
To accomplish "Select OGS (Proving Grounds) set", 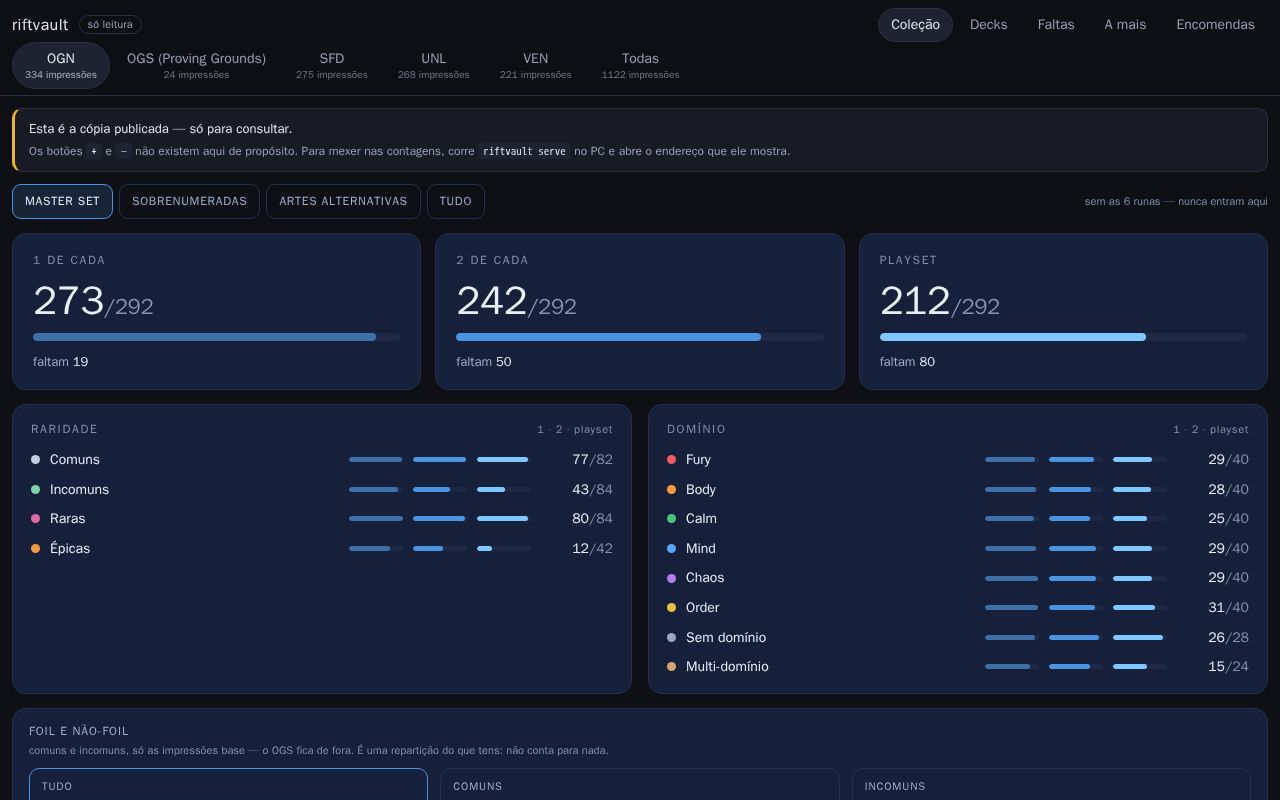I will point(196,66).
